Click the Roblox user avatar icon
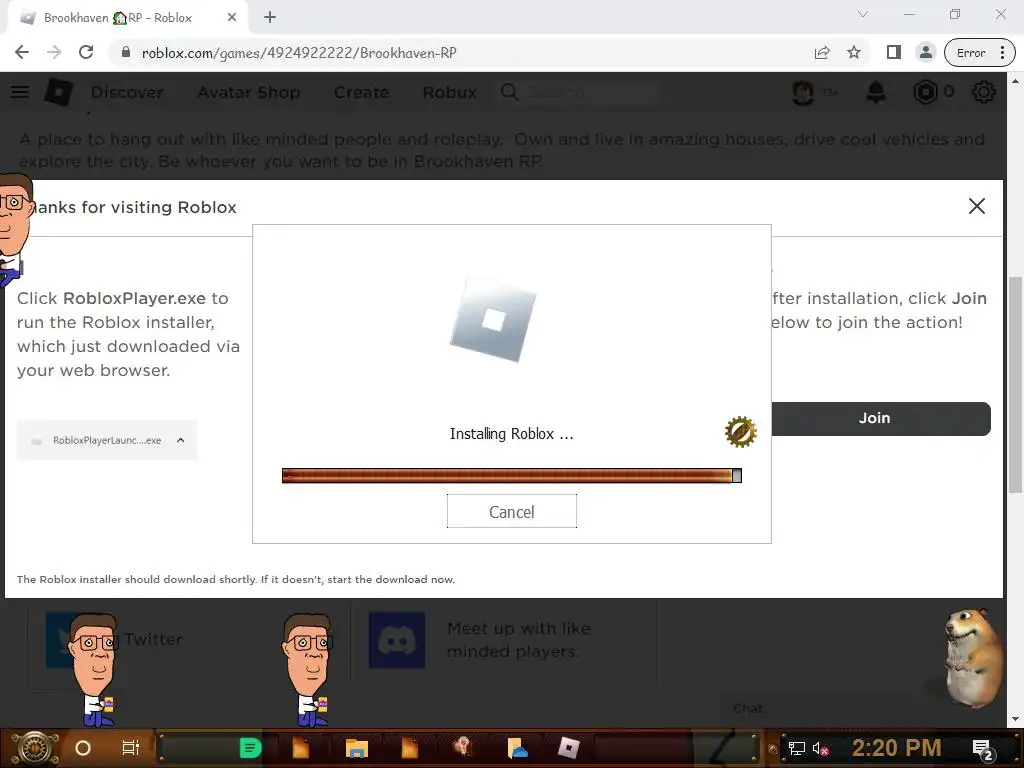Screen dimensions: 1024x768 click(x=803, y=93)
